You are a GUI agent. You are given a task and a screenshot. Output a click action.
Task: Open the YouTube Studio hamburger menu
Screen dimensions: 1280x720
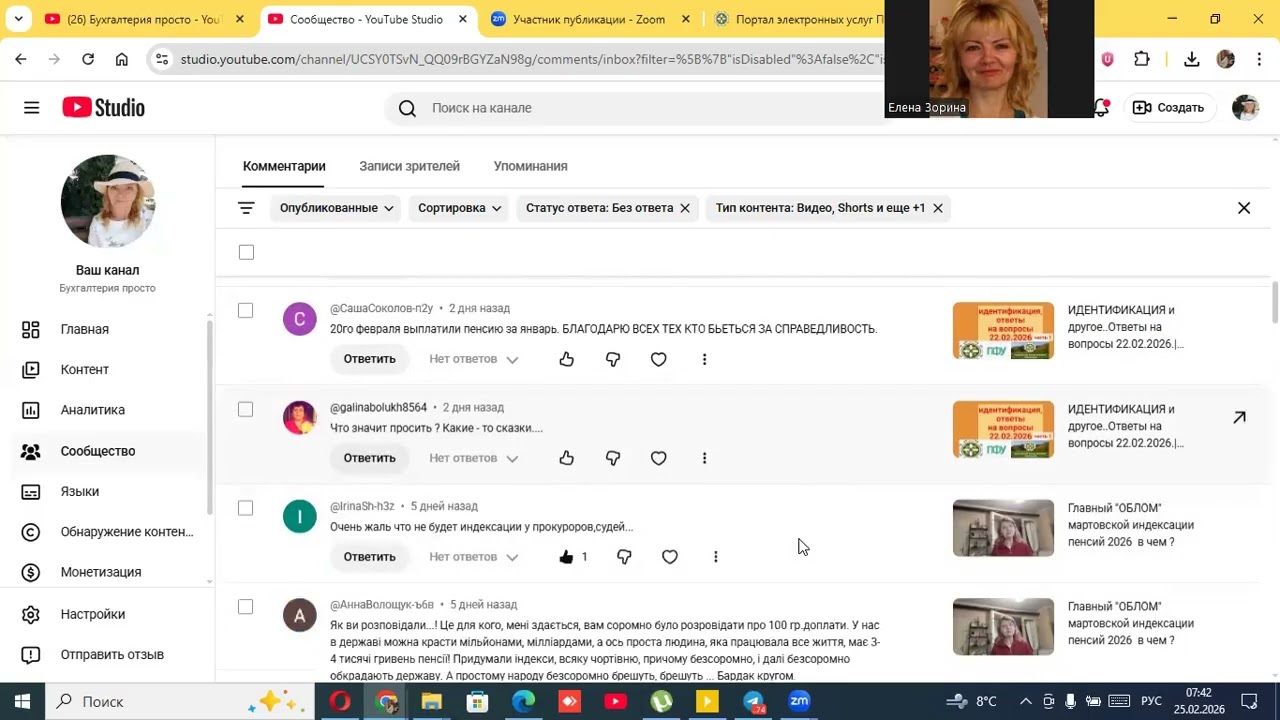click(32, 108)
